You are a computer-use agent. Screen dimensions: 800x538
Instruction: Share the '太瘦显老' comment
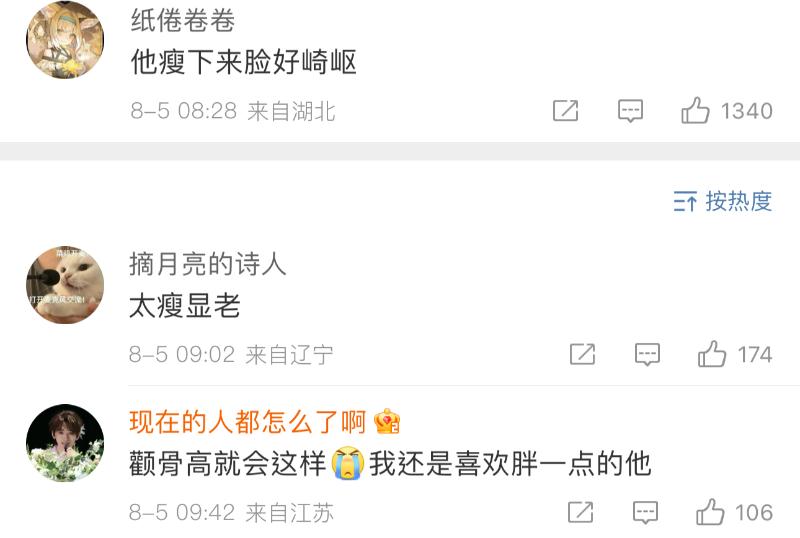pos(582,354)
